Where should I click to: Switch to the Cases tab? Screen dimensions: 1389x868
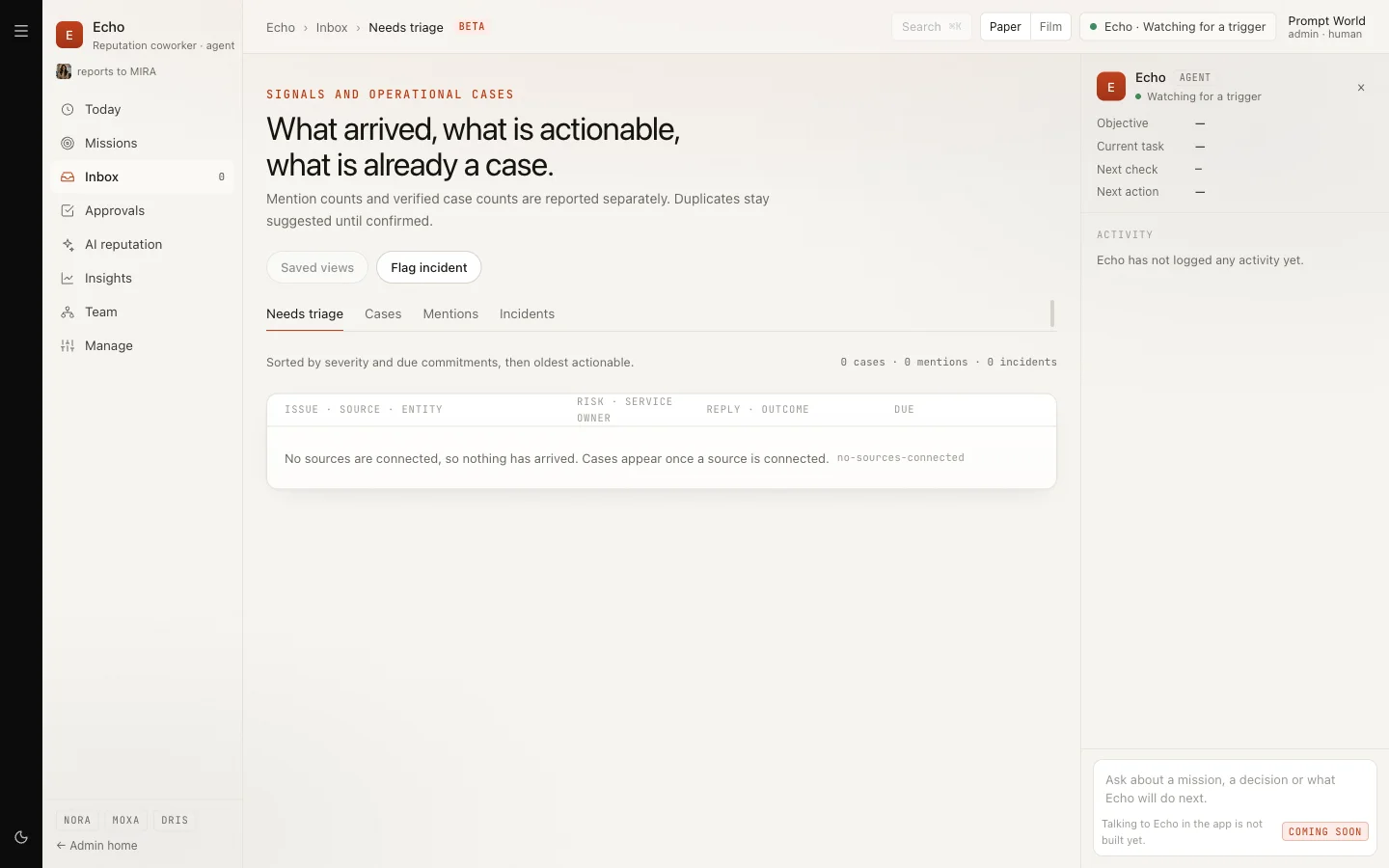click(x=383, y=314)
